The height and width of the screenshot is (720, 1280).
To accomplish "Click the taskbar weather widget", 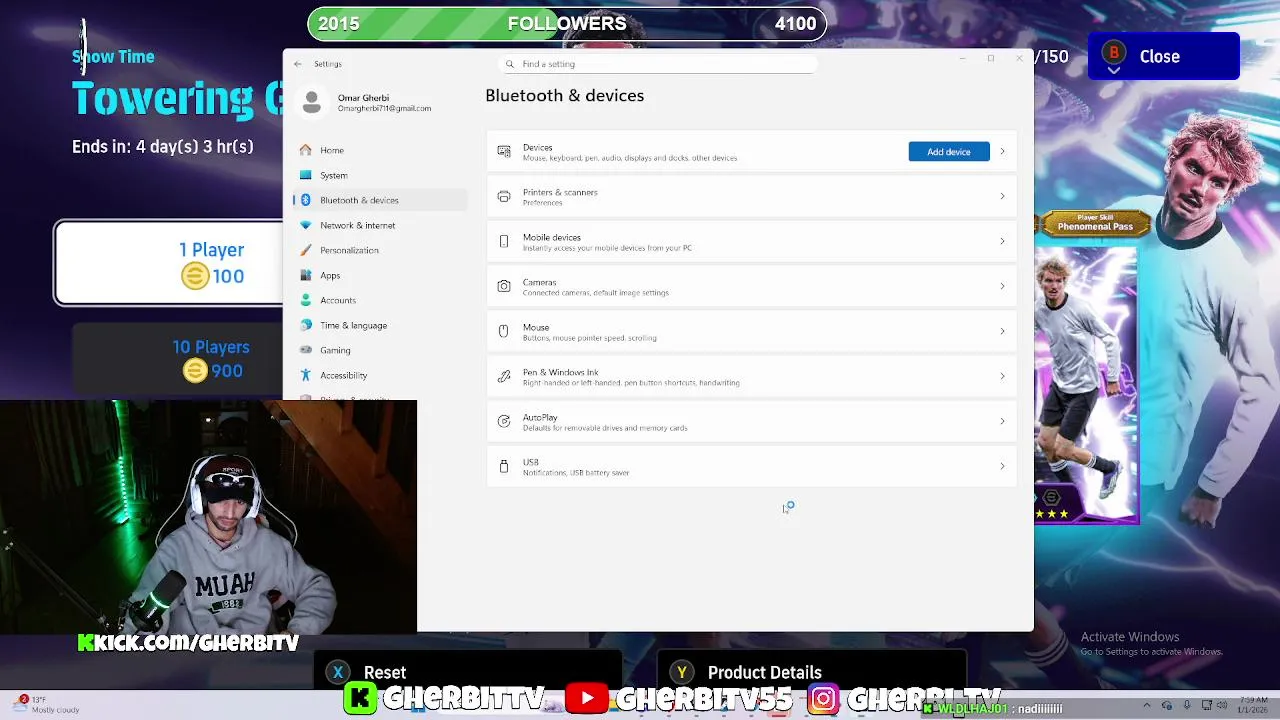I will pos(48,705).
